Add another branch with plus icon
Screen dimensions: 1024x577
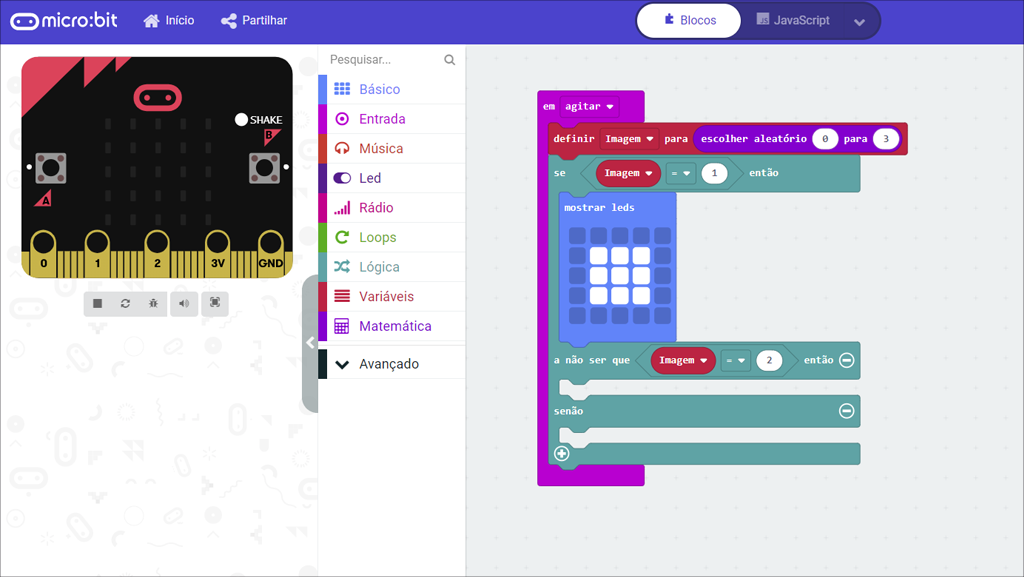point(562,454)
